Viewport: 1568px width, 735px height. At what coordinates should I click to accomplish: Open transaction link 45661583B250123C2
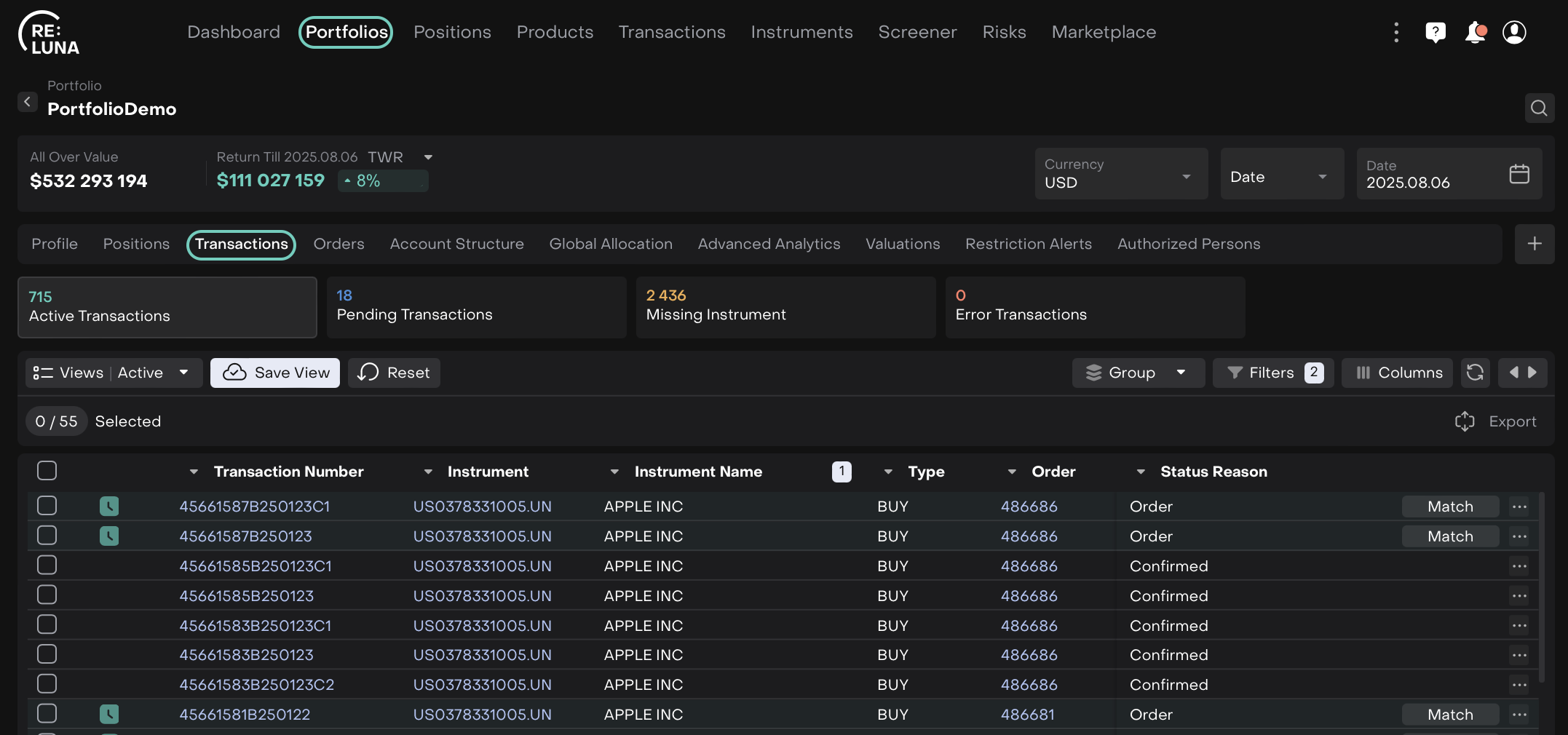(x=257, y=685)
